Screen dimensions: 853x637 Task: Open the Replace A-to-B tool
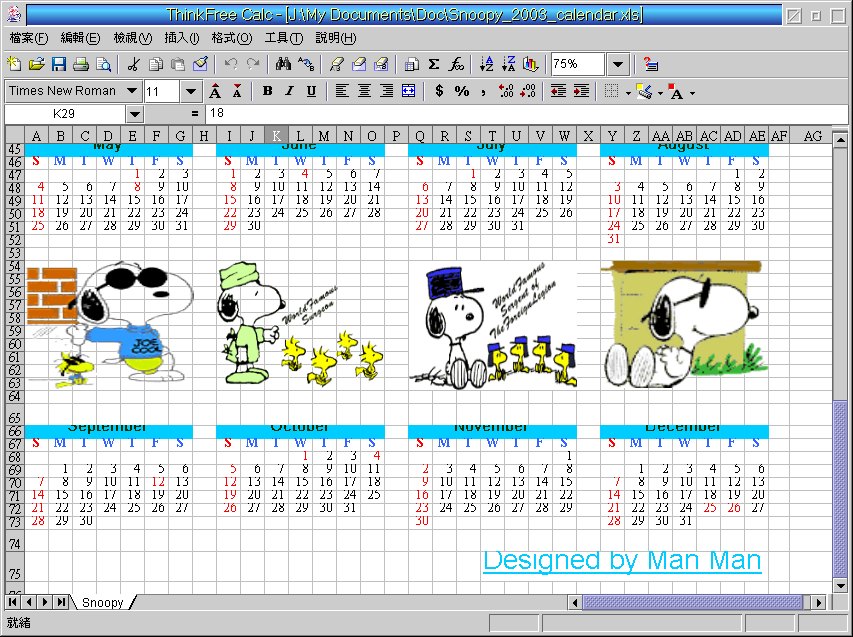(306, 64)
